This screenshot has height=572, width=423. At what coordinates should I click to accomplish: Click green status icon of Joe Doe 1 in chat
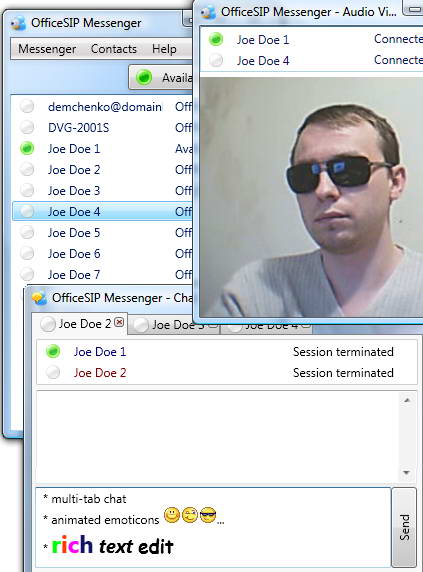pyautogui.click(x=53, y=351)
